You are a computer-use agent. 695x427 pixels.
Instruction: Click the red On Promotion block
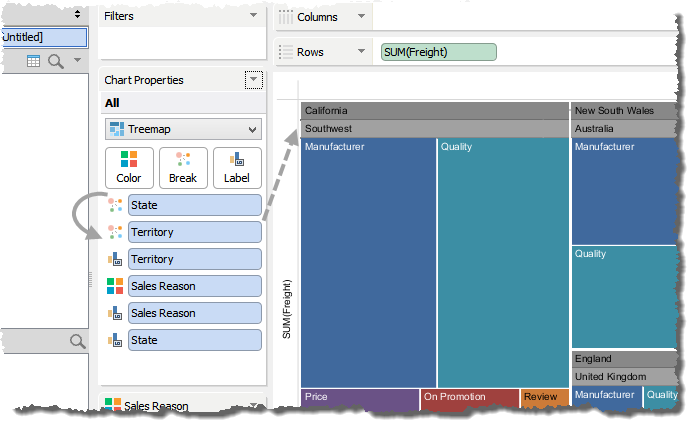coord(470,399)
